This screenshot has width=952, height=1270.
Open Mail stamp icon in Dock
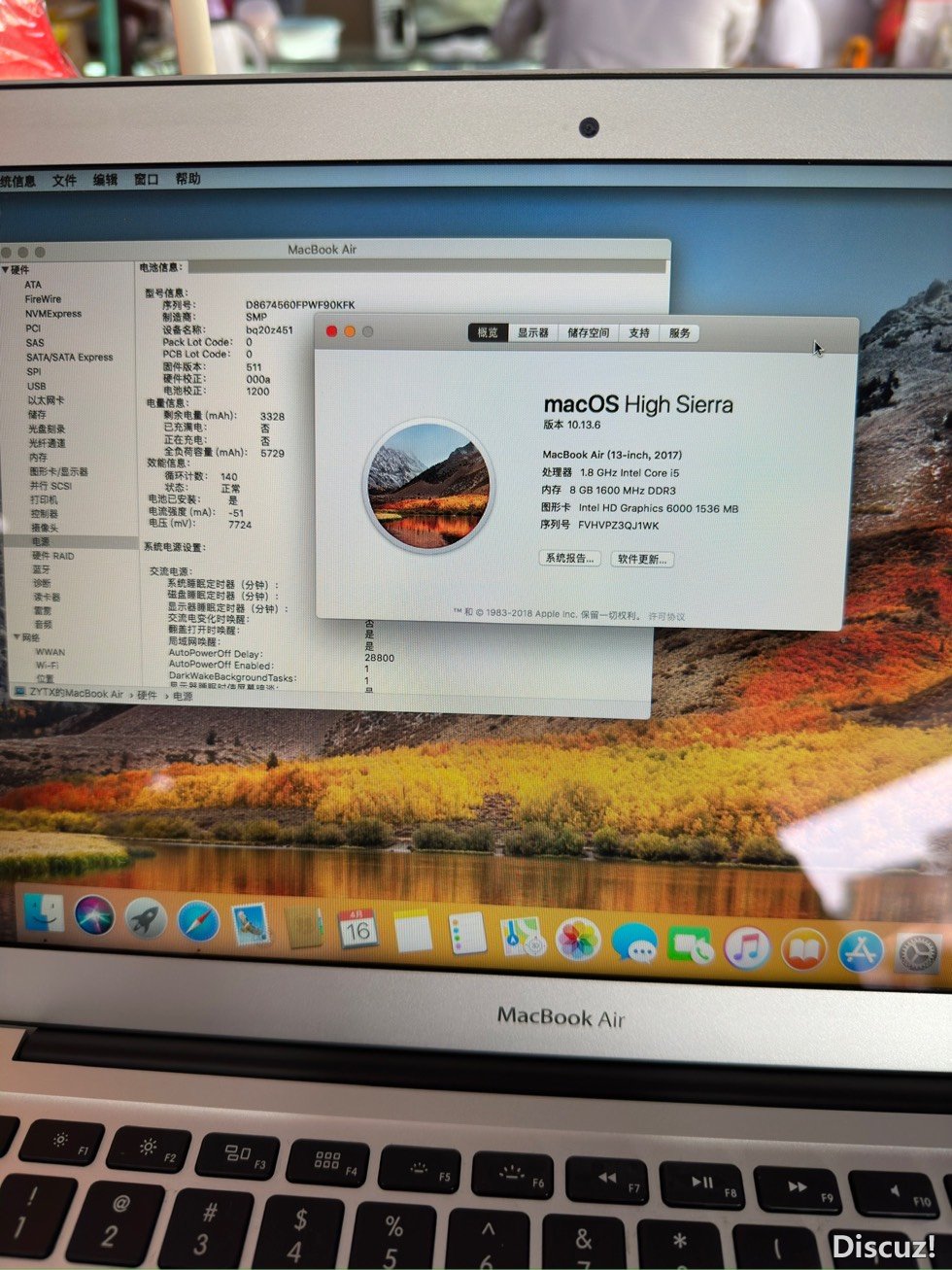point(251,924)
